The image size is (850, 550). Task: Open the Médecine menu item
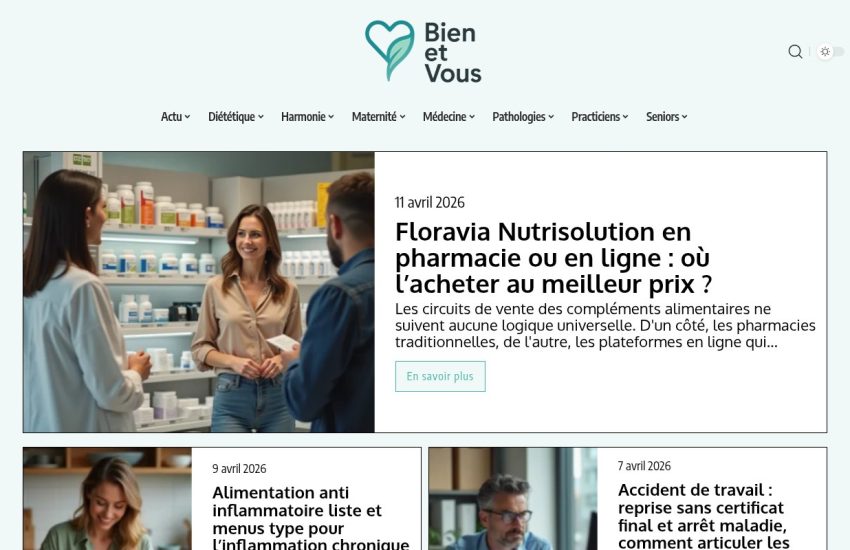point(449,117)
